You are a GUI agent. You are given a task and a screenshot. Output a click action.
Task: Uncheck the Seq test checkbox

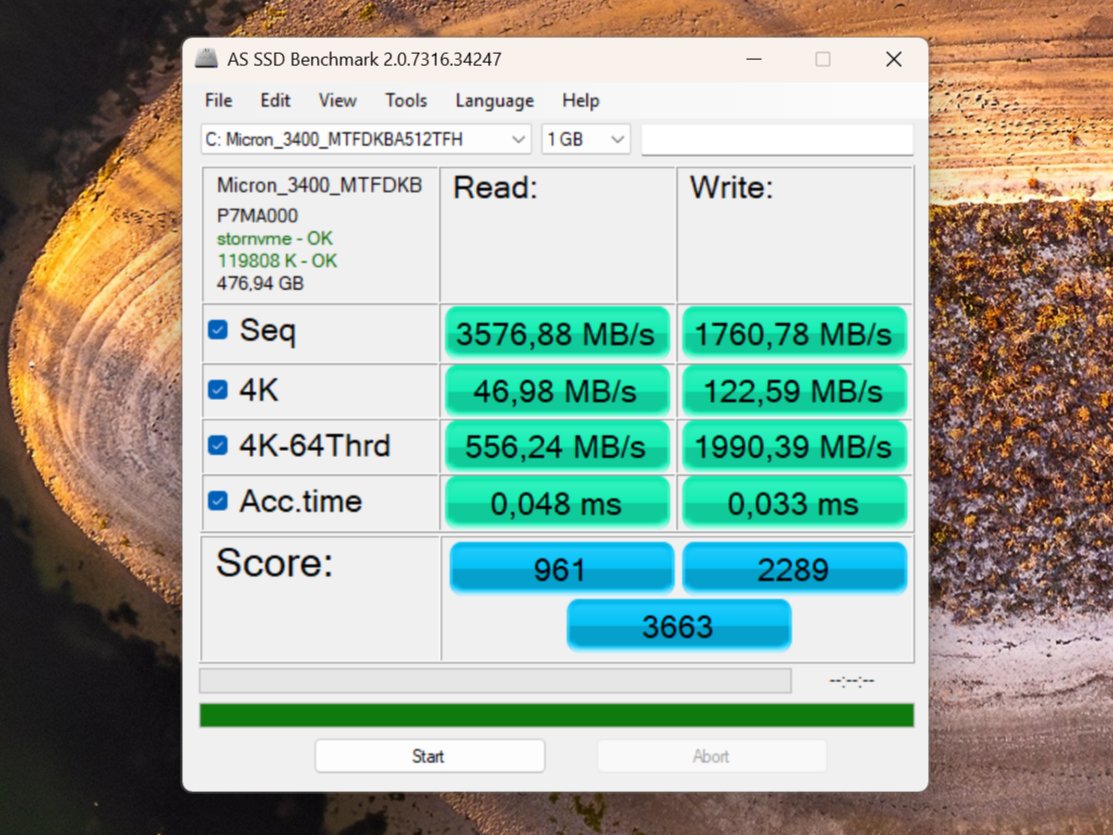click(x=217, y=330)
